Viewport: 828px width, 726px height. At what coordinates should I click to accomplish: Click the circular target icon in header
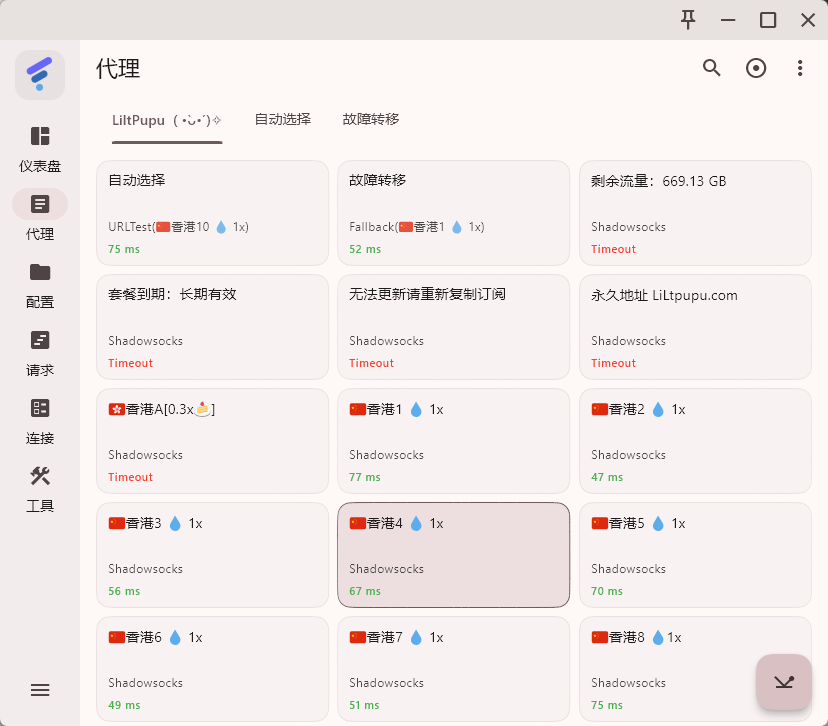[756, 68]
